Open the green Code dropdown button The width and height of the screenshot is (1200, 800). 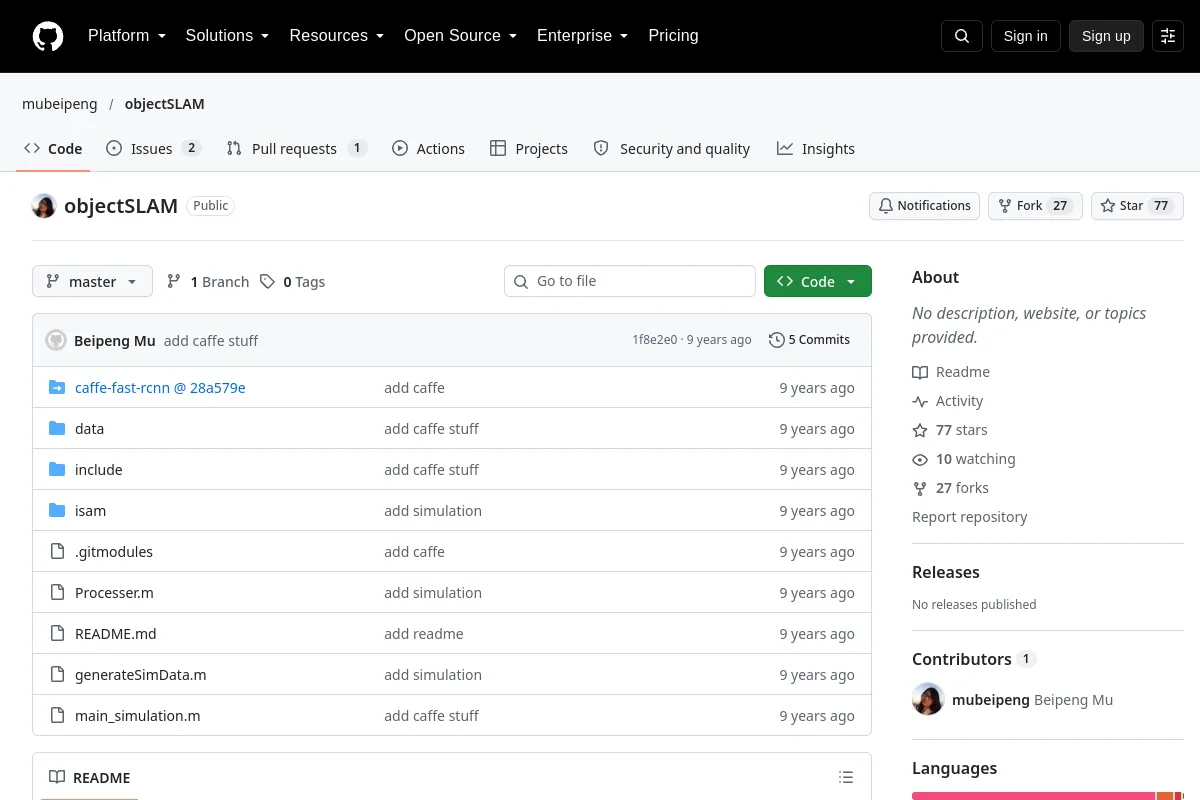pyautogui.click(x=818, y=282)
